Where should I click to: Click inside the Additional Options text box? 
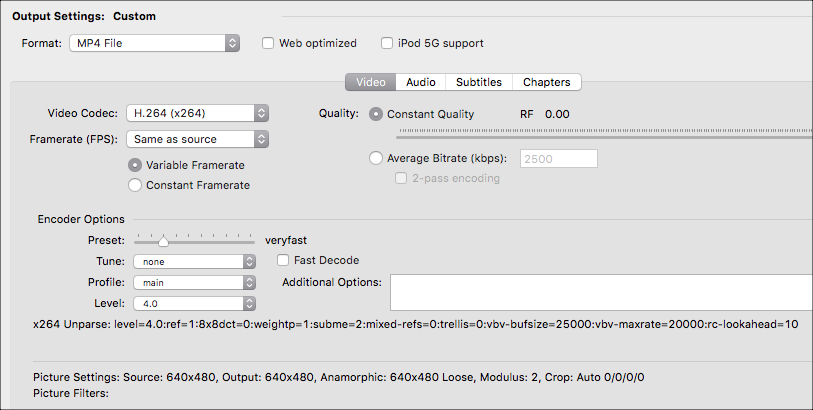click(601, 293)
